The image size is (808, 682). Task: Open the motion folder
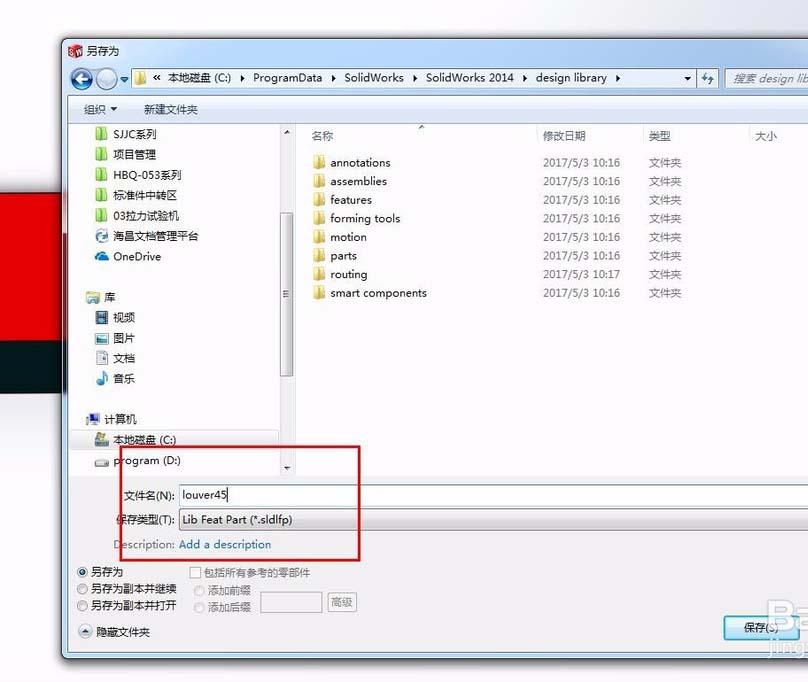click(x=347, y=237)
